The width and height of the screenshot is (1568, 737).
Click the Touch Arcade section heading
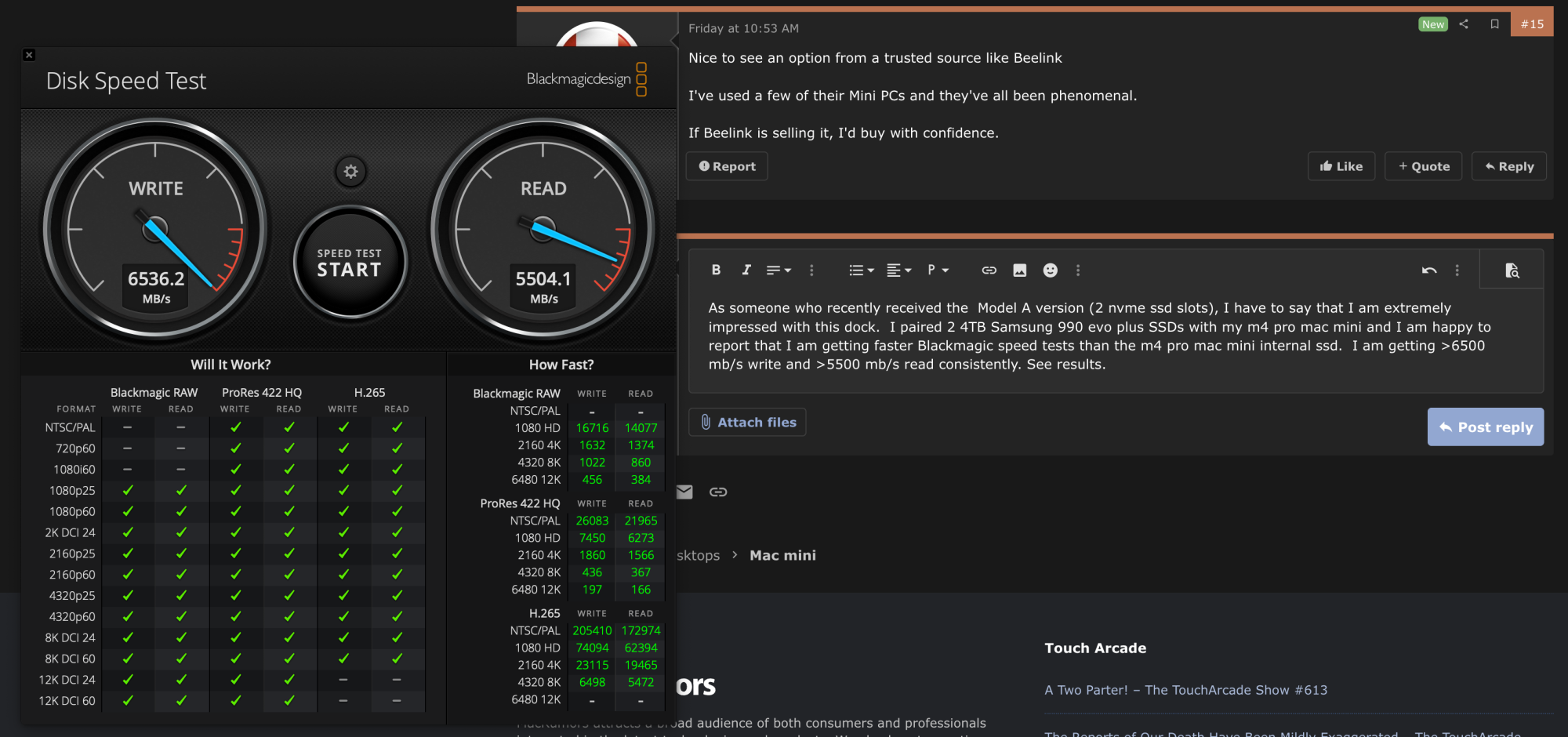[x=1095, y=648]
